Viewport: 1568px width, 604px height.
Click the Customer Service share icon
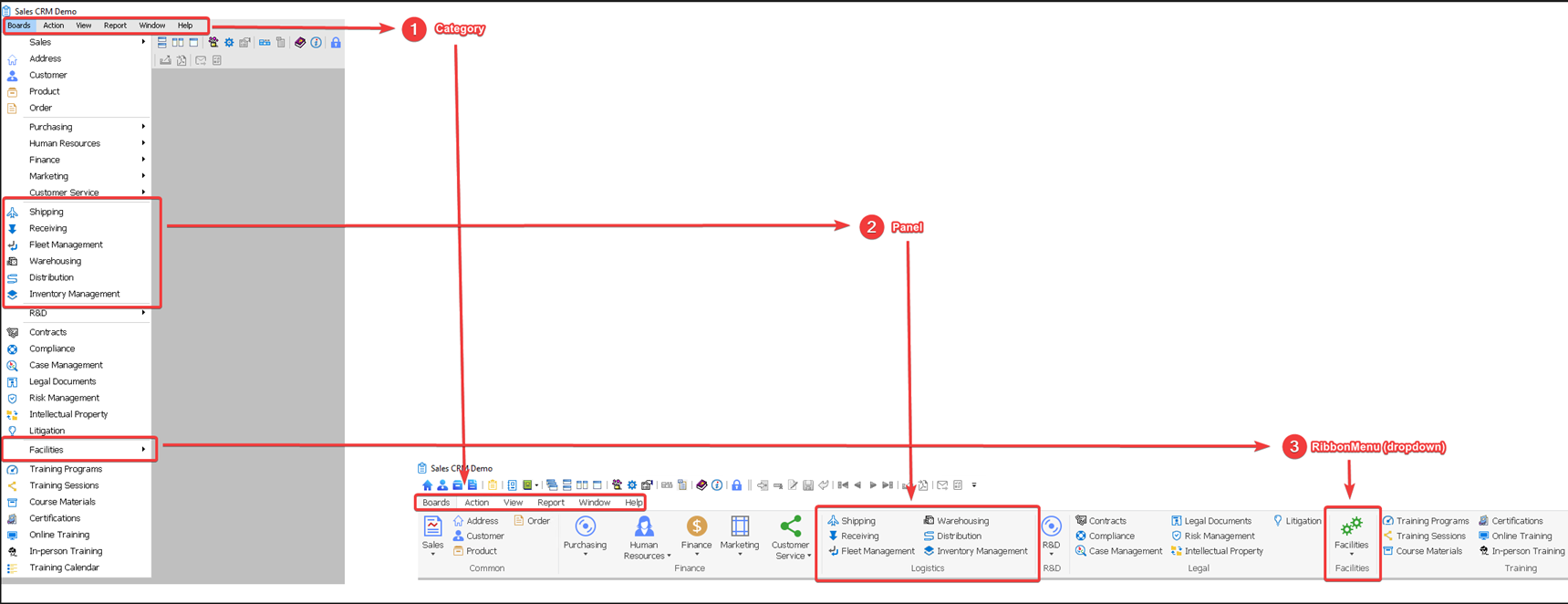[x=790, y=527]
